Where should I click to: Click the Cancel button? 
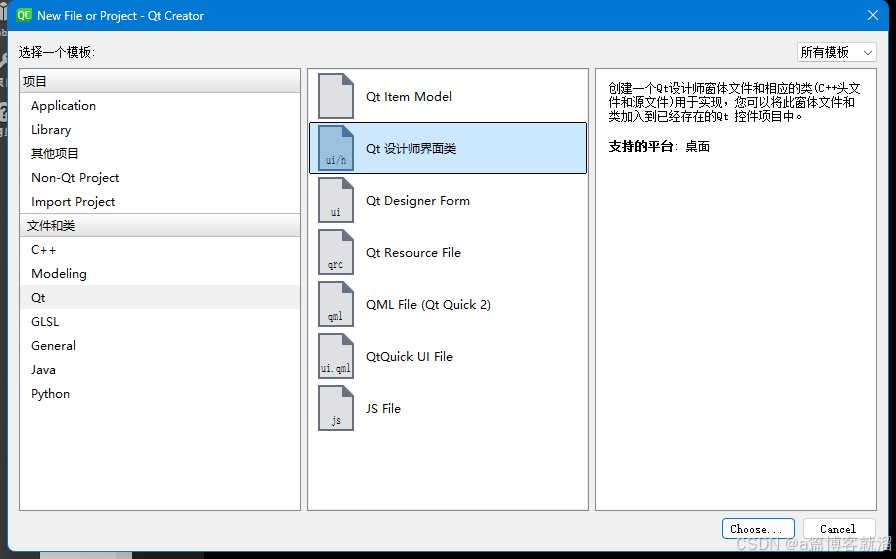pyautogui.click(x=839, y=529)
